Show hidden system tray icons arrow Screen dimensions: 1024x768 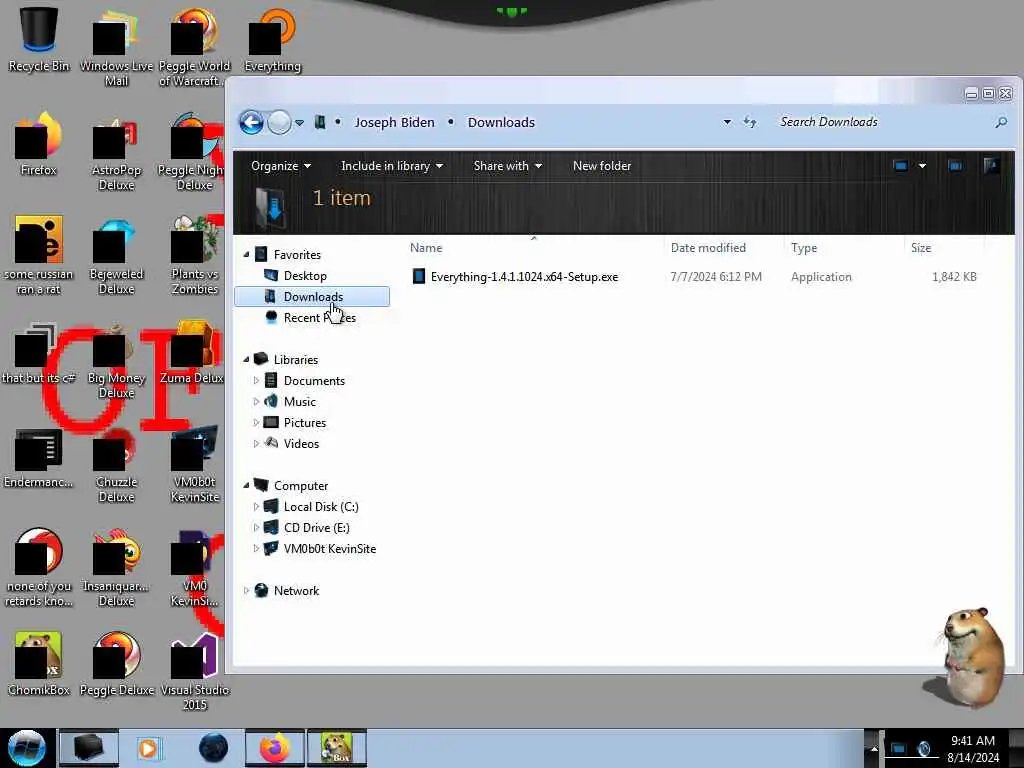point(874,749)
